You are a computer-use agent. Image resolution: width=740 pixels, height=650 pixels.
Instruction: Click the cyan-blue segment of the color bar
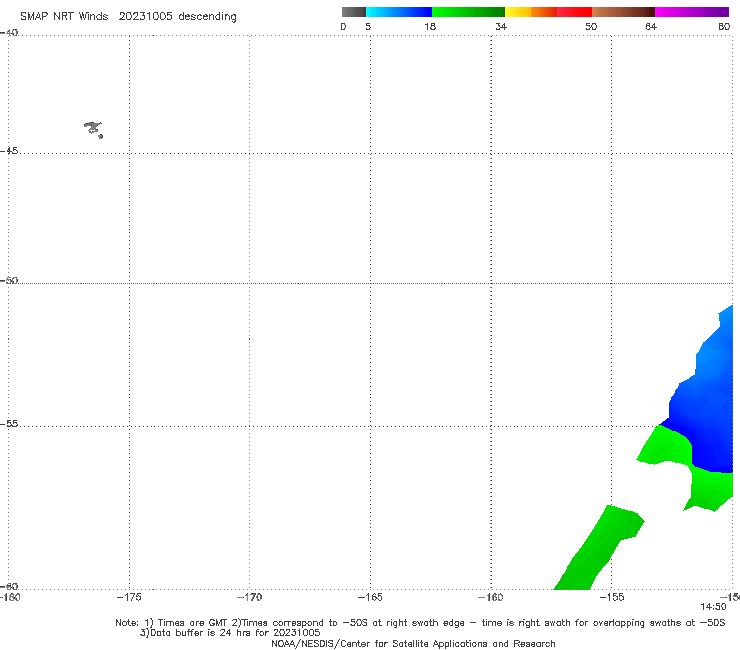[x=399, y=12]
